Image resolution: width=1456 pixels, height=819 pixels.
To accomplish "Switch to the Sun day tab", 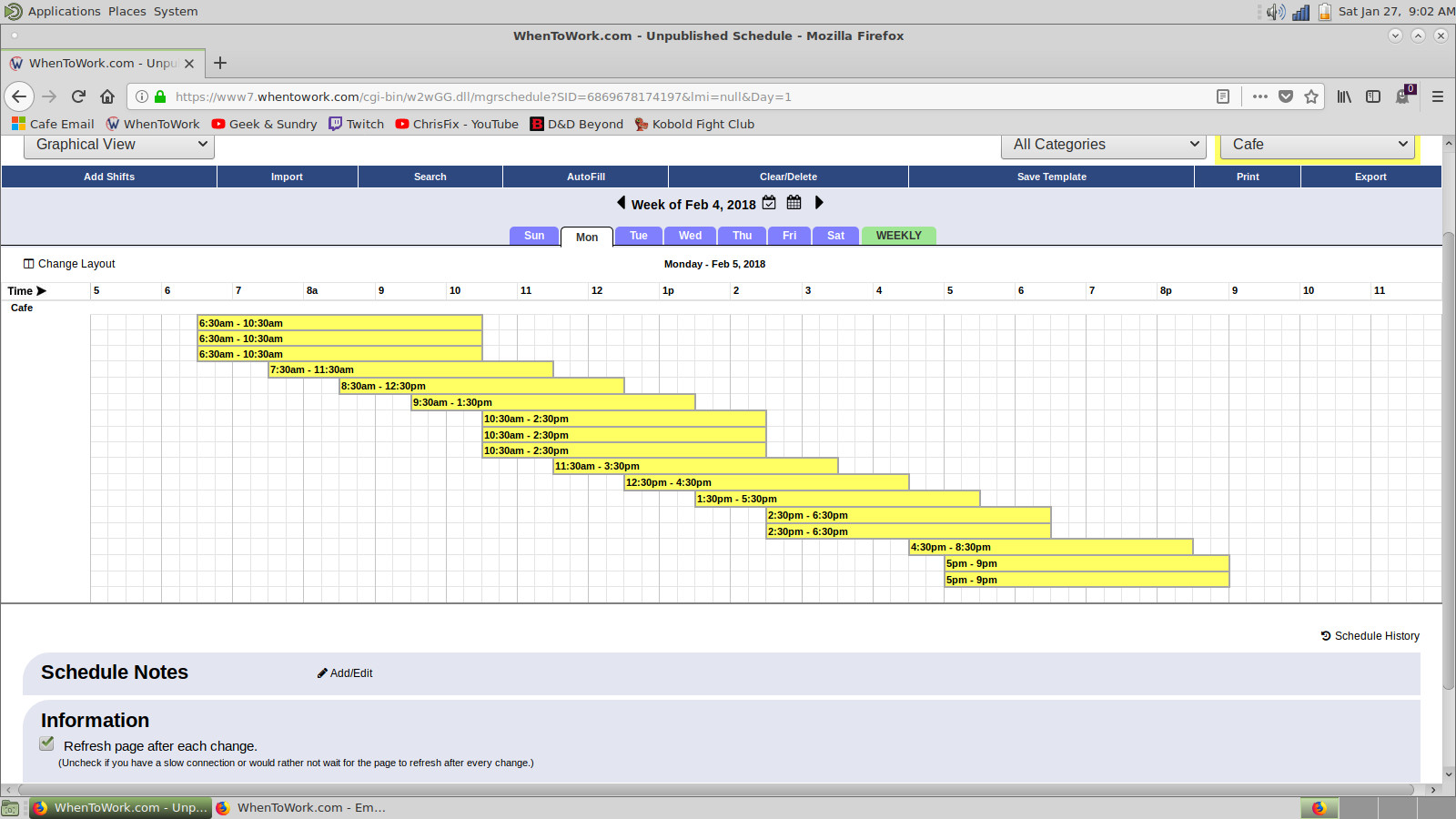I will coord(534,236).
